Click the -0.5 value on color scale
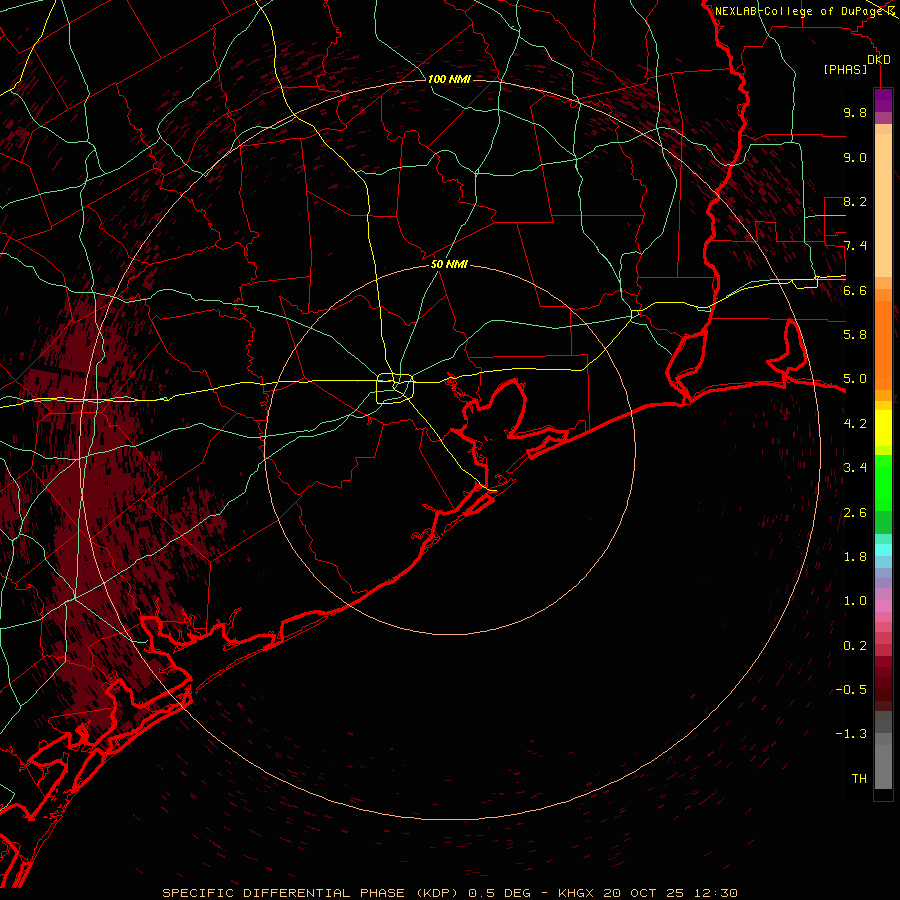Screen dimensions: 900x900 point(851,690)
